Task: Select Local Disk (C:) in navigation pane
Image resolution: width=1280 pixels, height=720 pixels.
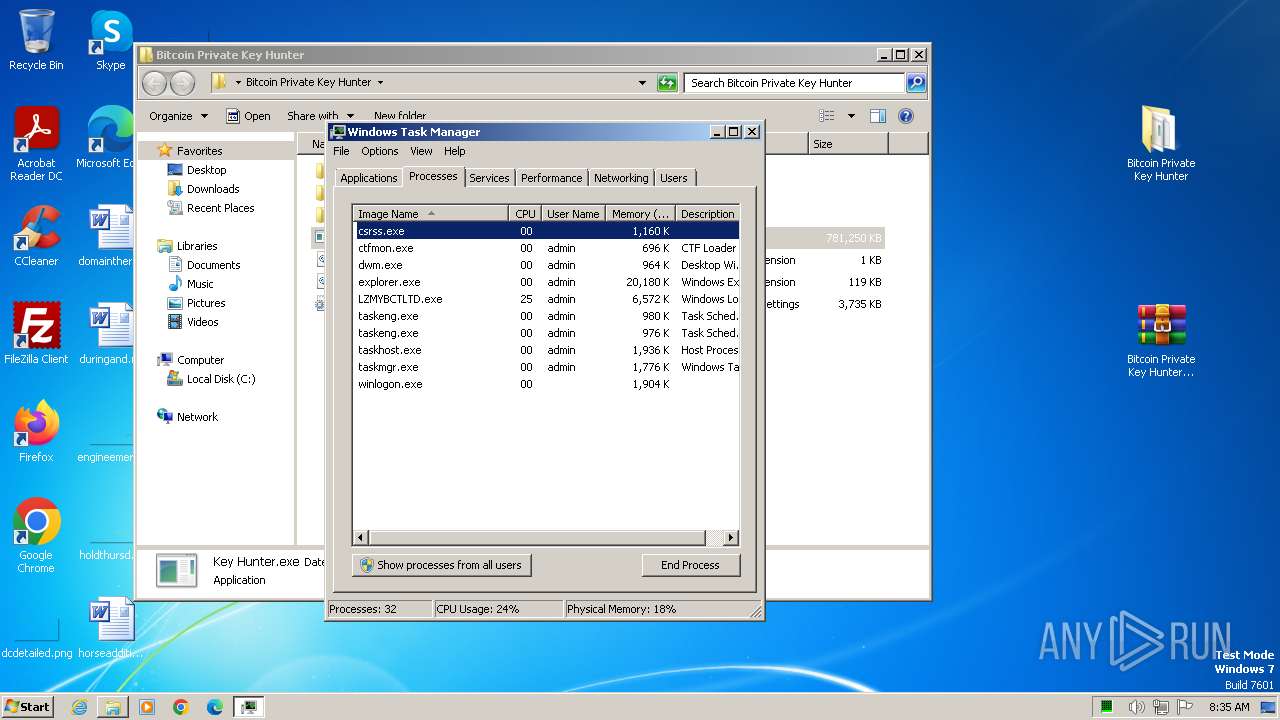Action: point(221,379)
